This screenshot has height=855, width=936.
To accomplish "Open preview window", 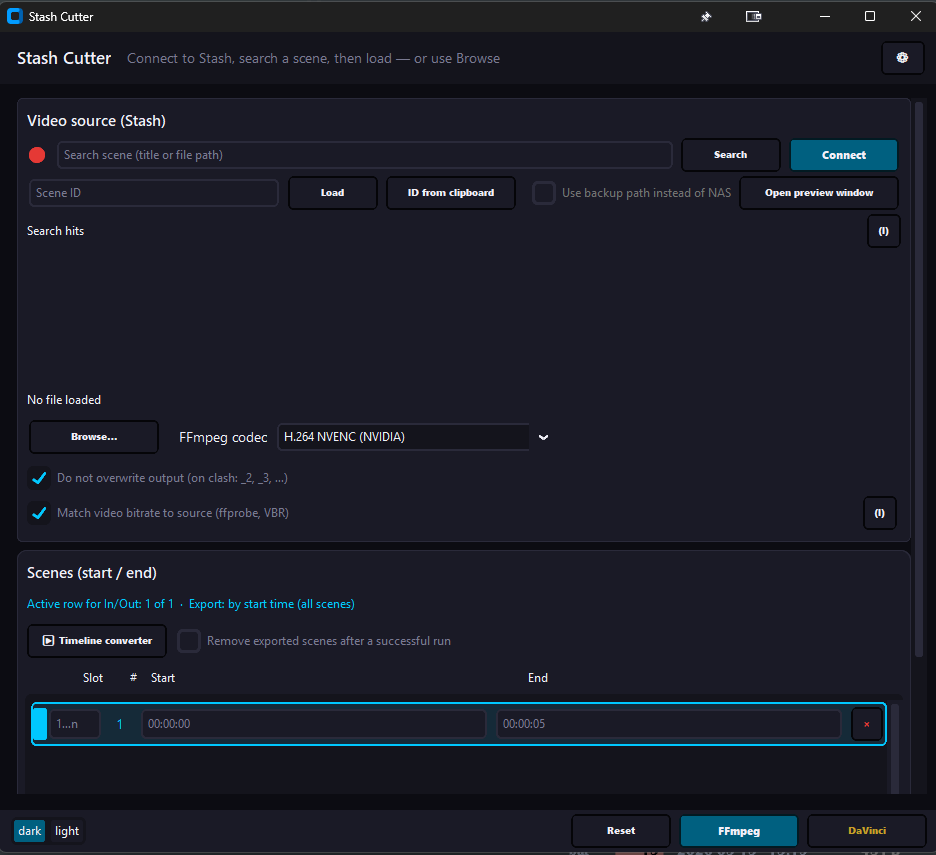I will 819,193.
